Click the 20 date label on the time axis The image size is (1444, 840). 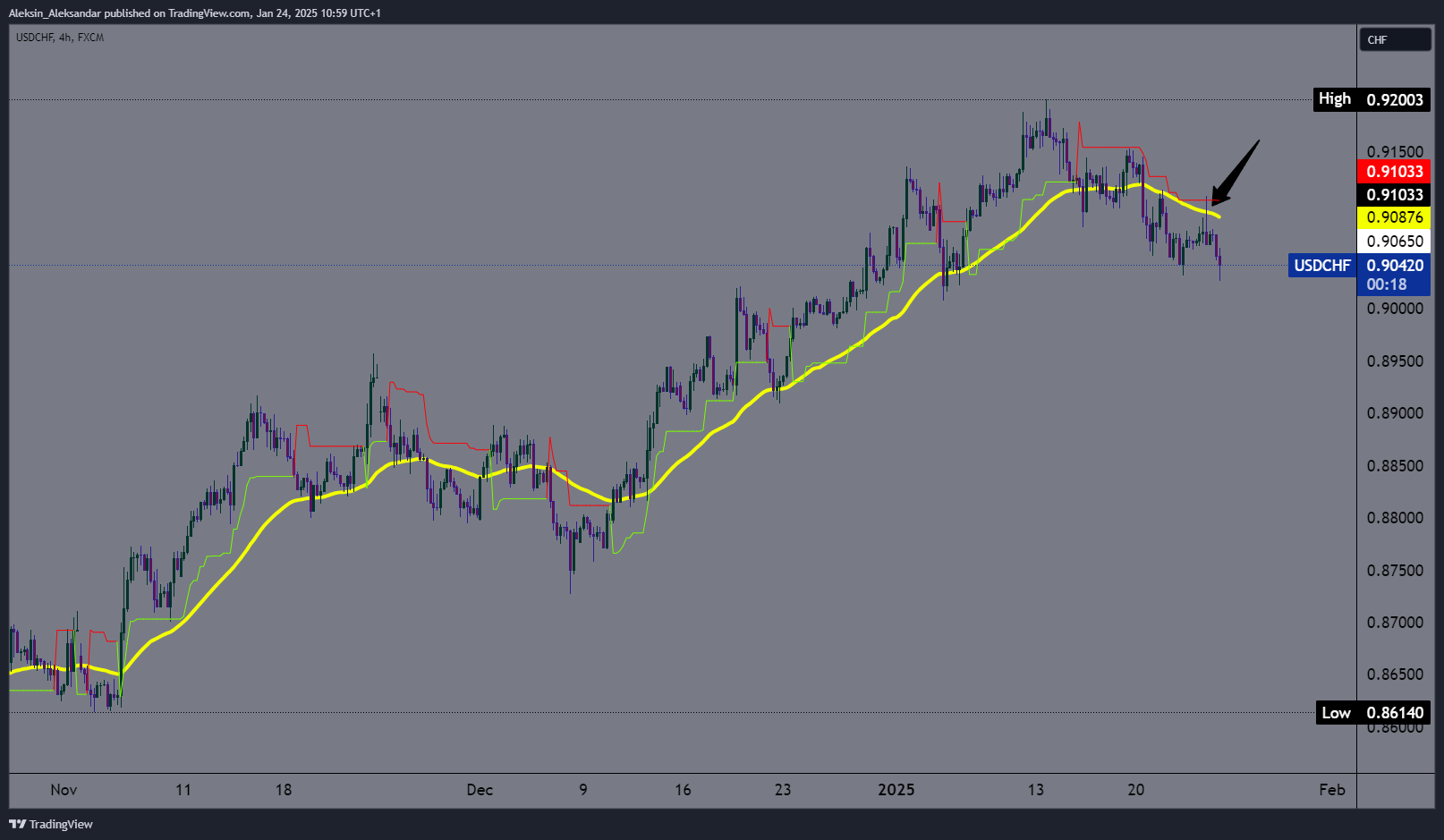click(1135, 790)
